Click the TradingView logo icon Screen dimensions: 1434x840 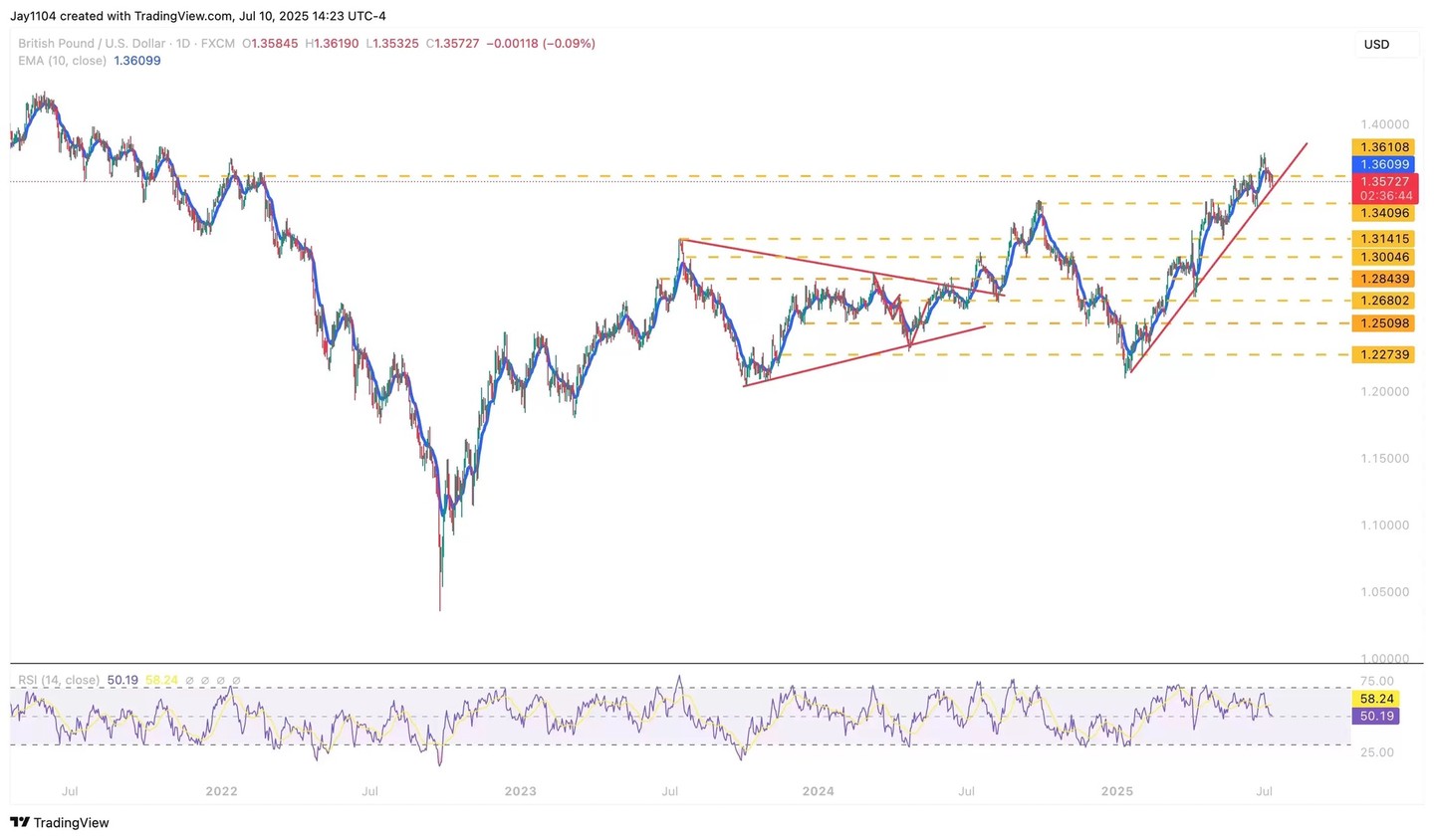(19, 822)
